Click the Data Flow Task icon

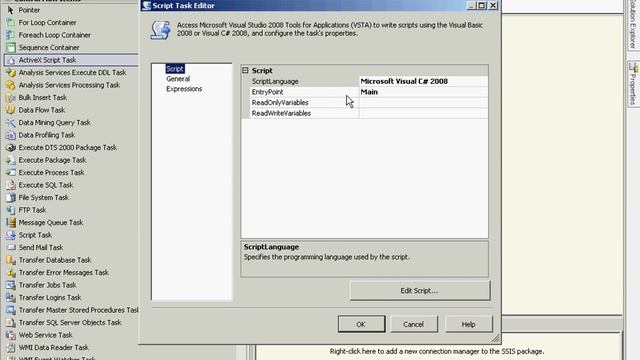(x=11, y=110)
